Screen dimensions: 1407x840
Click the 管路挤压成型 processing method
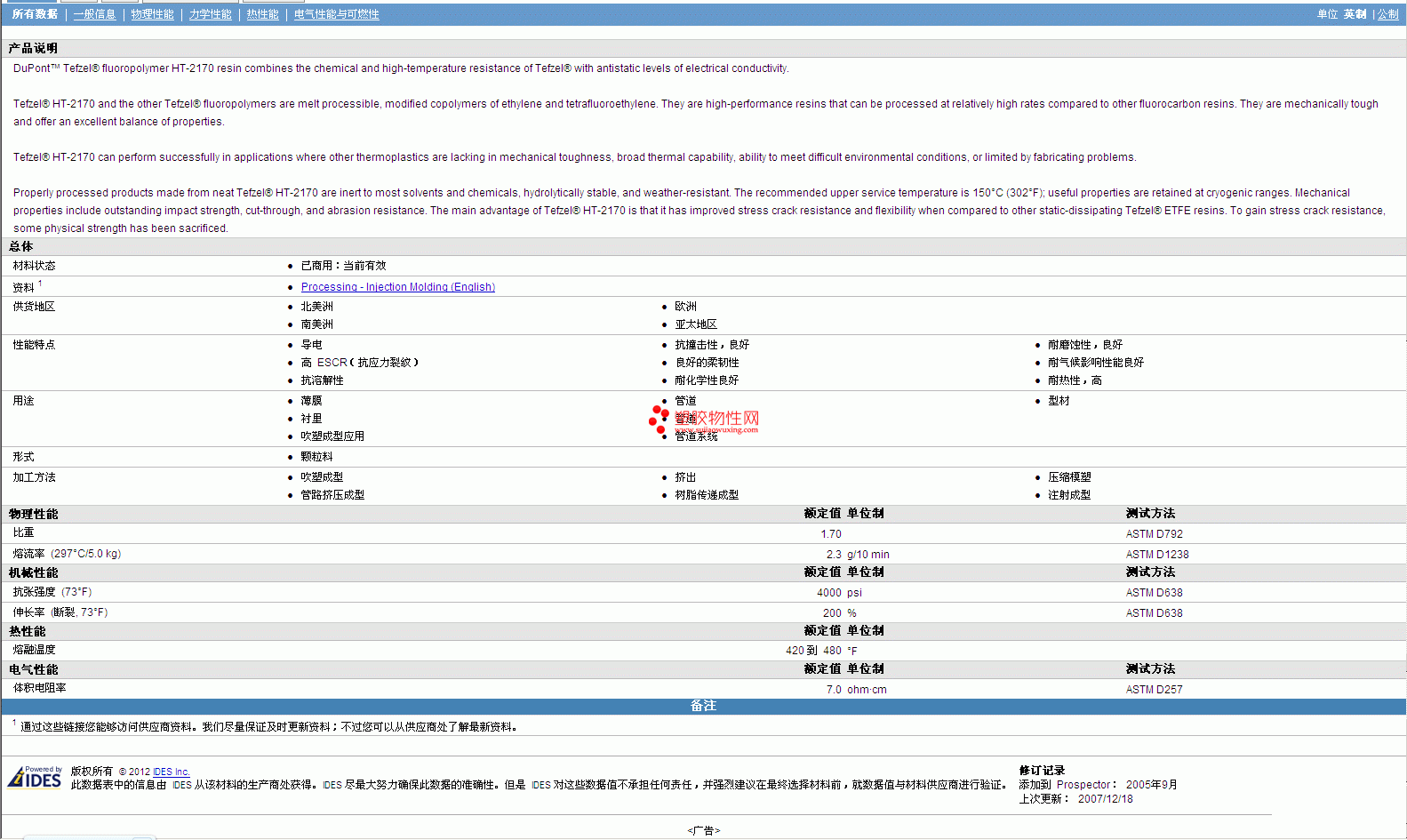[332, 495]
